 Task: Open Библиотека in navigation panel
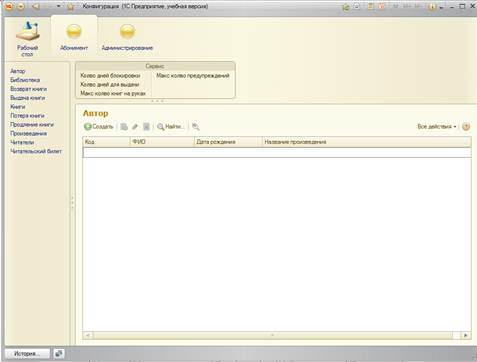pos(25,80)
